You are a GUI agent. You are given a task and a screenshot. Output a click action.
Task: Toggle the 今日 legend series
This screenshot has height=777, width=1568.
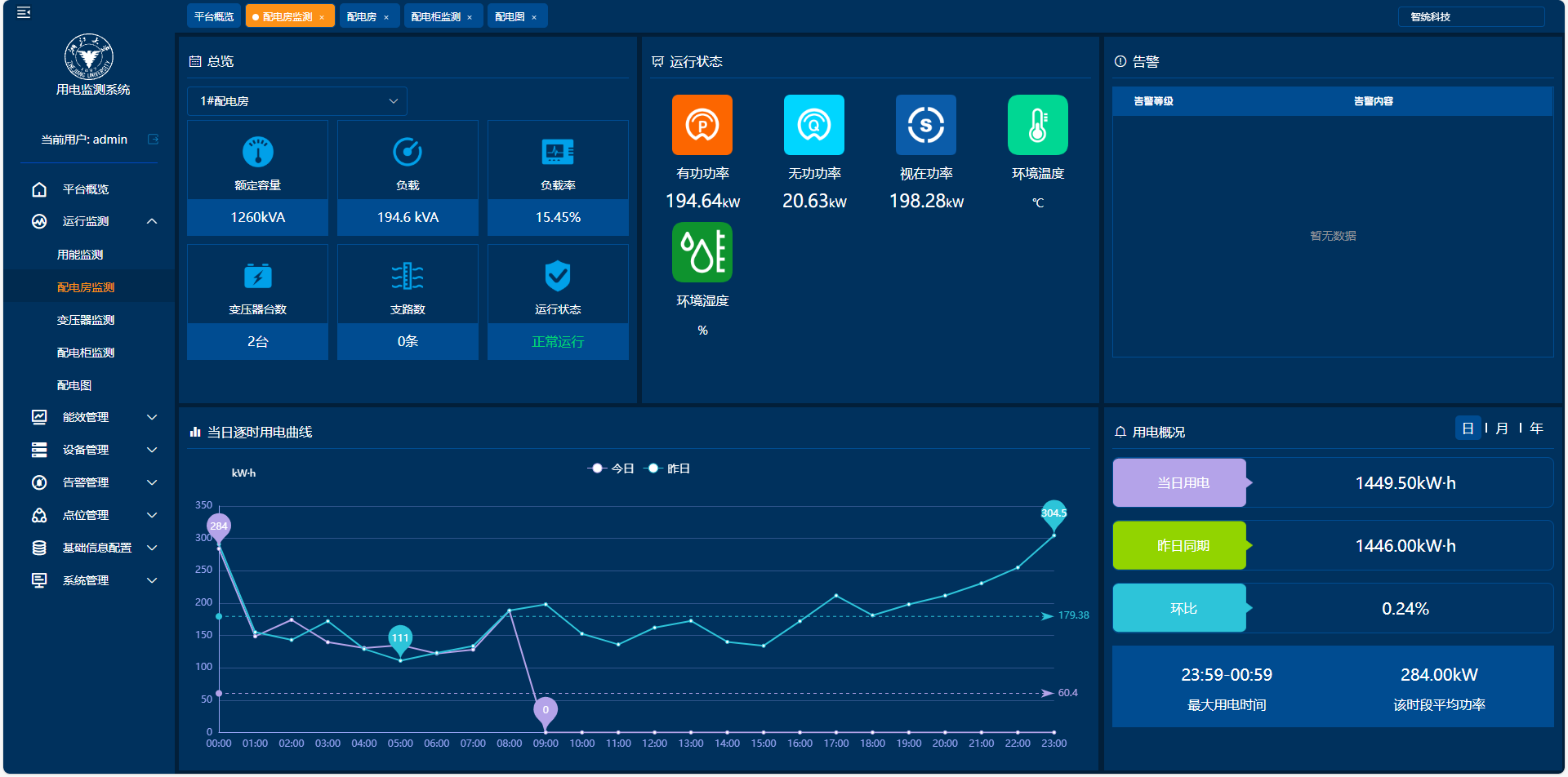point(612,468)
